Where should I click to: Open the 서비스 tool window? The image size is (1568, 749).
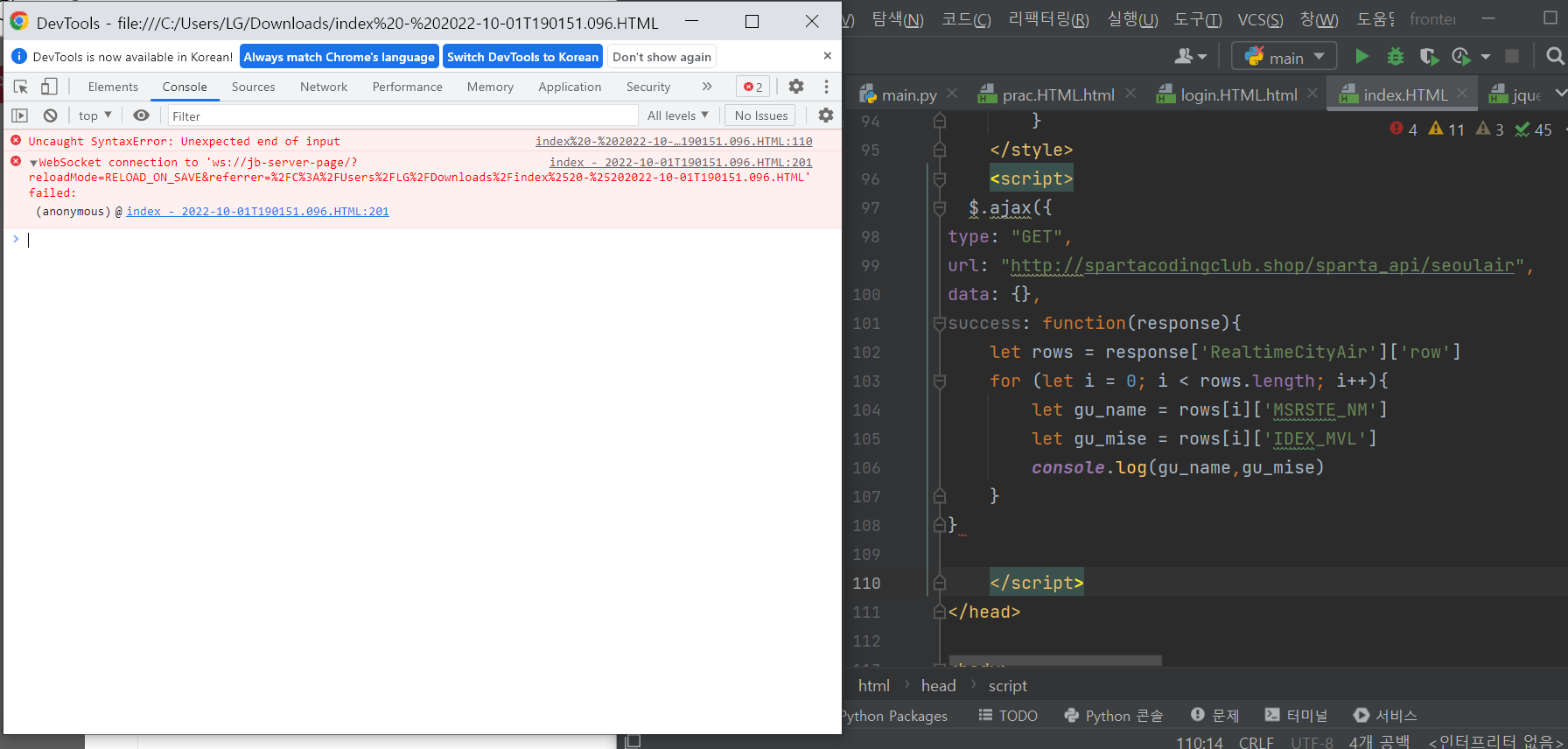pyautogui.click(x=1385, y=716)
